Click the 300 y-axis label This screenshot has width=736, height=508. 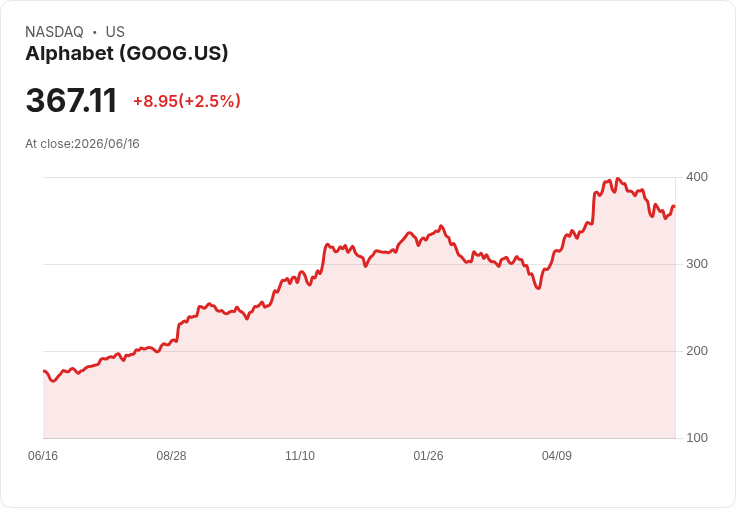pyautogui.click(x=697, y=264)
